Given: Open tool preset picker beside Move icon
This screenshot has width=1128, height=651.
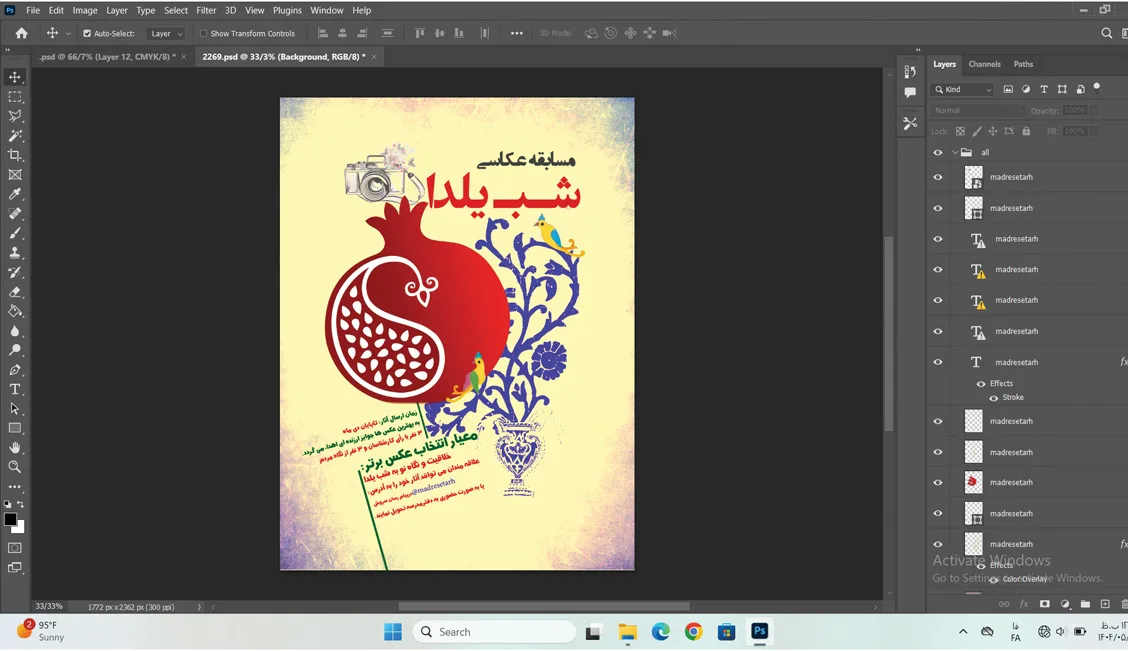Looking at the screenshot, I should (68, 33).
